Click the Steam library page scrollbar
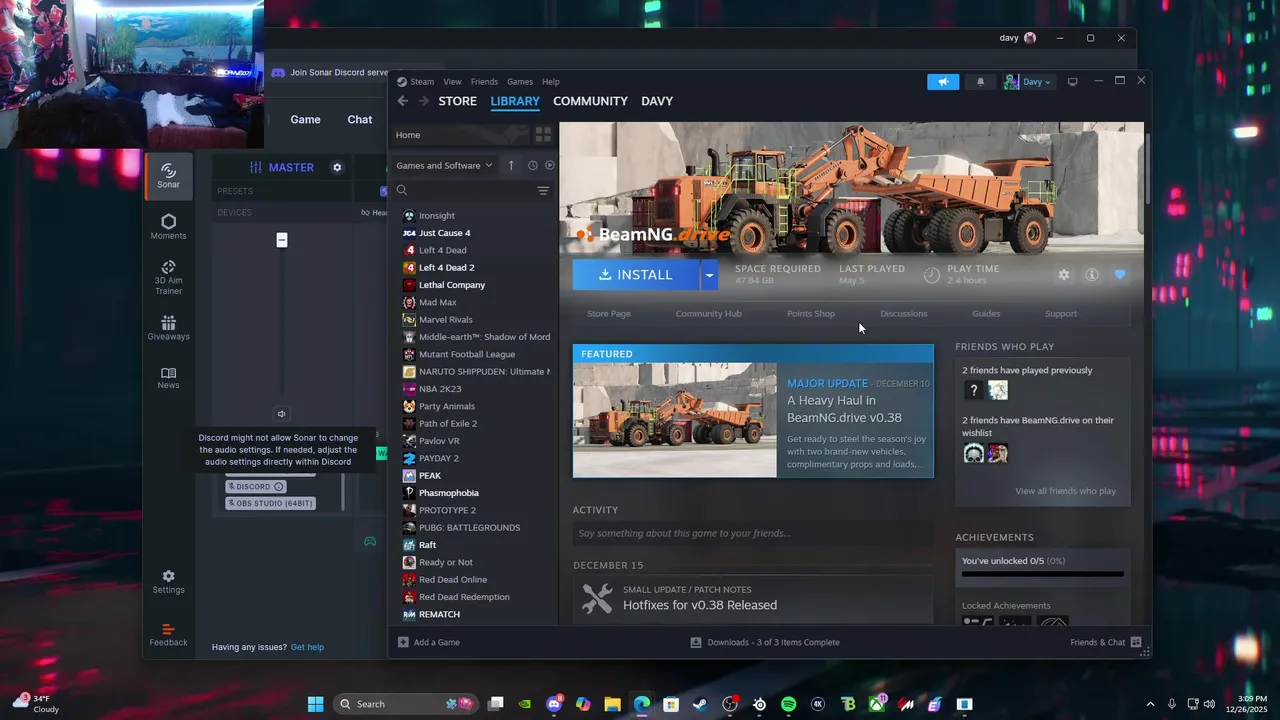Viewport: 1280px width, 720px height. pos(1148,170)
